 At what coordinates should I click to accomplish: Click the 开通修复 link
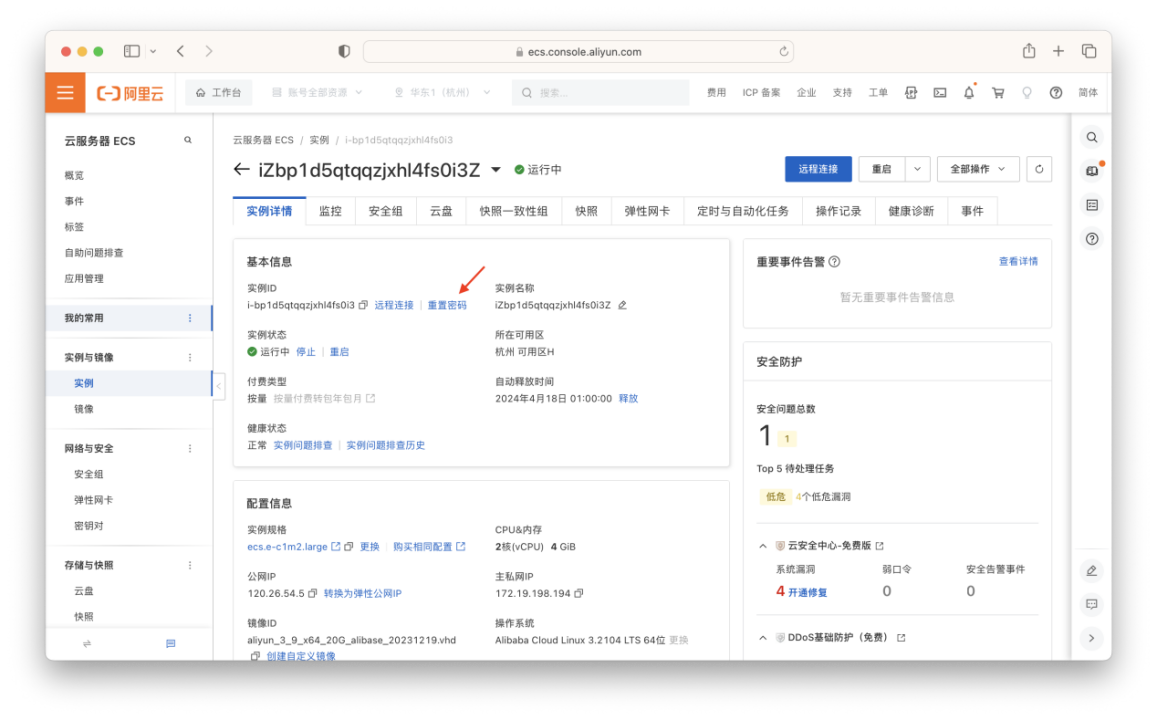click(807, 592)
